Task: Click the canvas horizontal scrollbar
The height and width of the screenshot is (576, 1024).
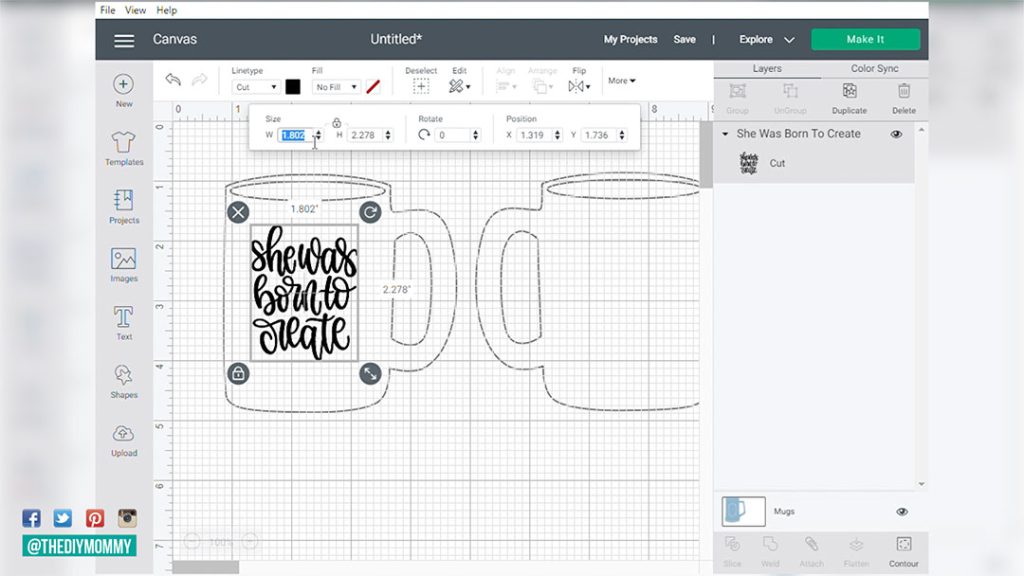Action: pos(205,568)
